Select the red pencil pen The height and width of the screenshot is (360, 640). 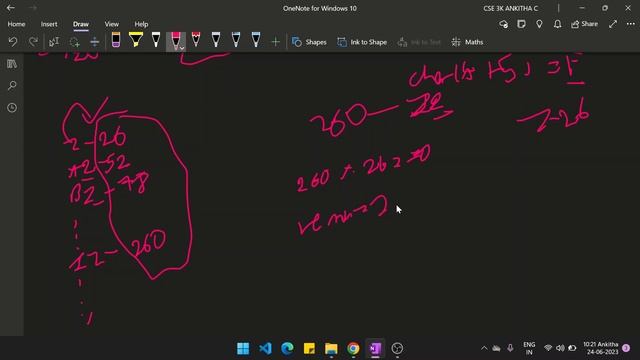[196, 40]
